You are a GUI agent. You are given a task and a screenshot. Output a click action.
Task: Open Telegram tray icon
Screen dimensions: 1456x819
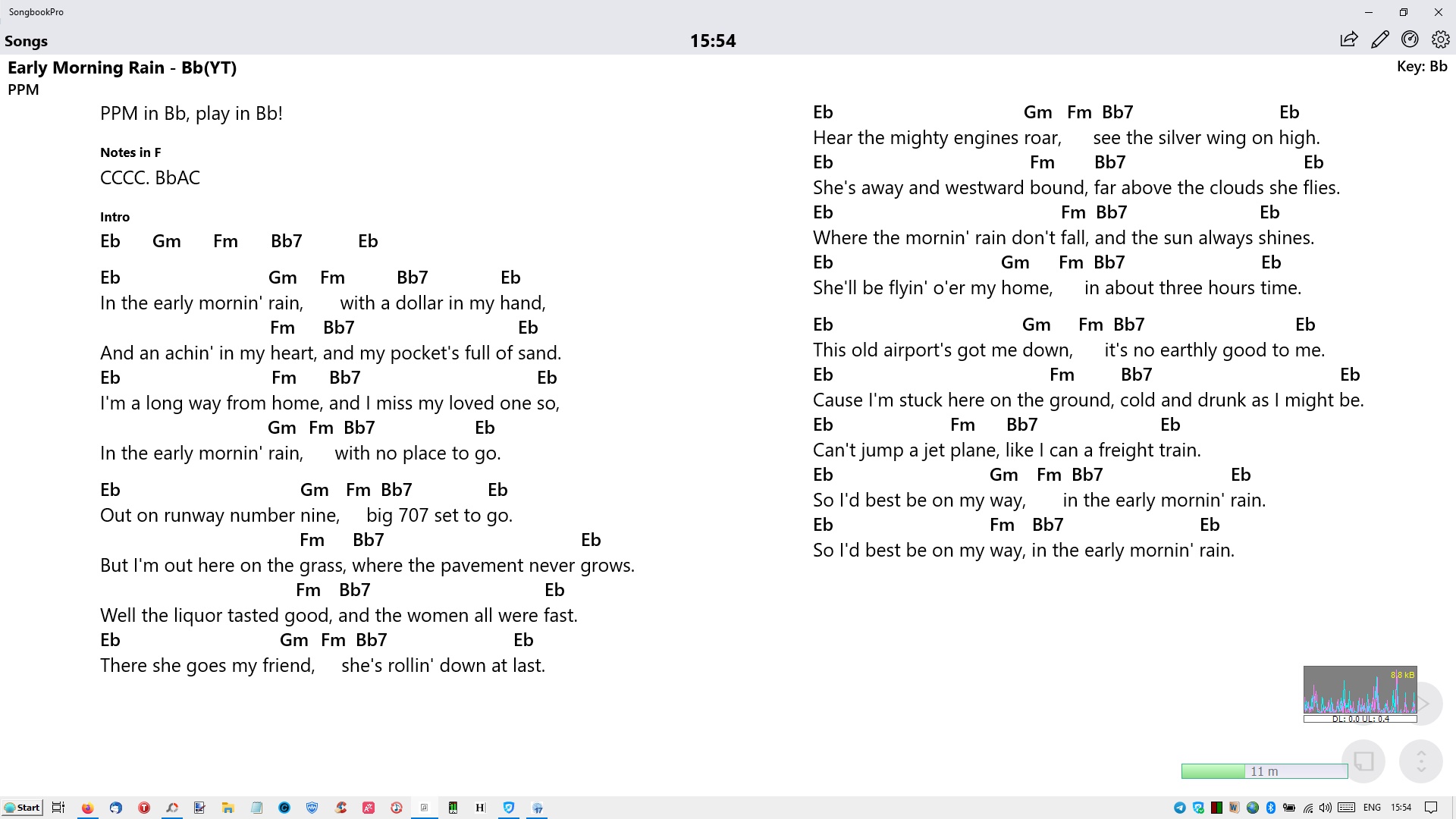click(1180, 808)
